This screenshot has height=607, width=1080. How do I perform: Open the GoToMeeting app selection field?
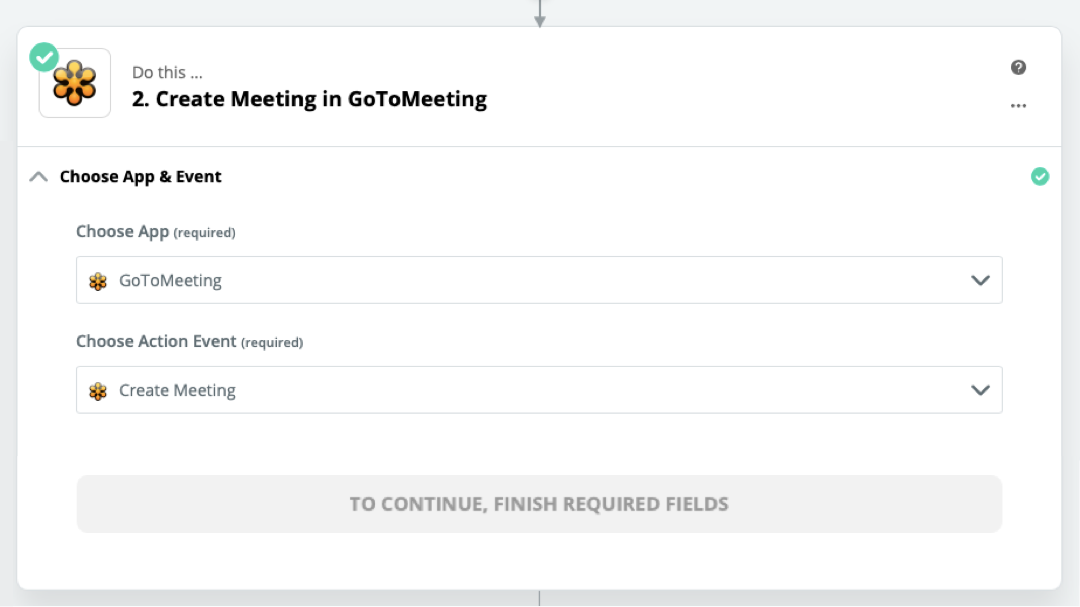pos(539,280)
